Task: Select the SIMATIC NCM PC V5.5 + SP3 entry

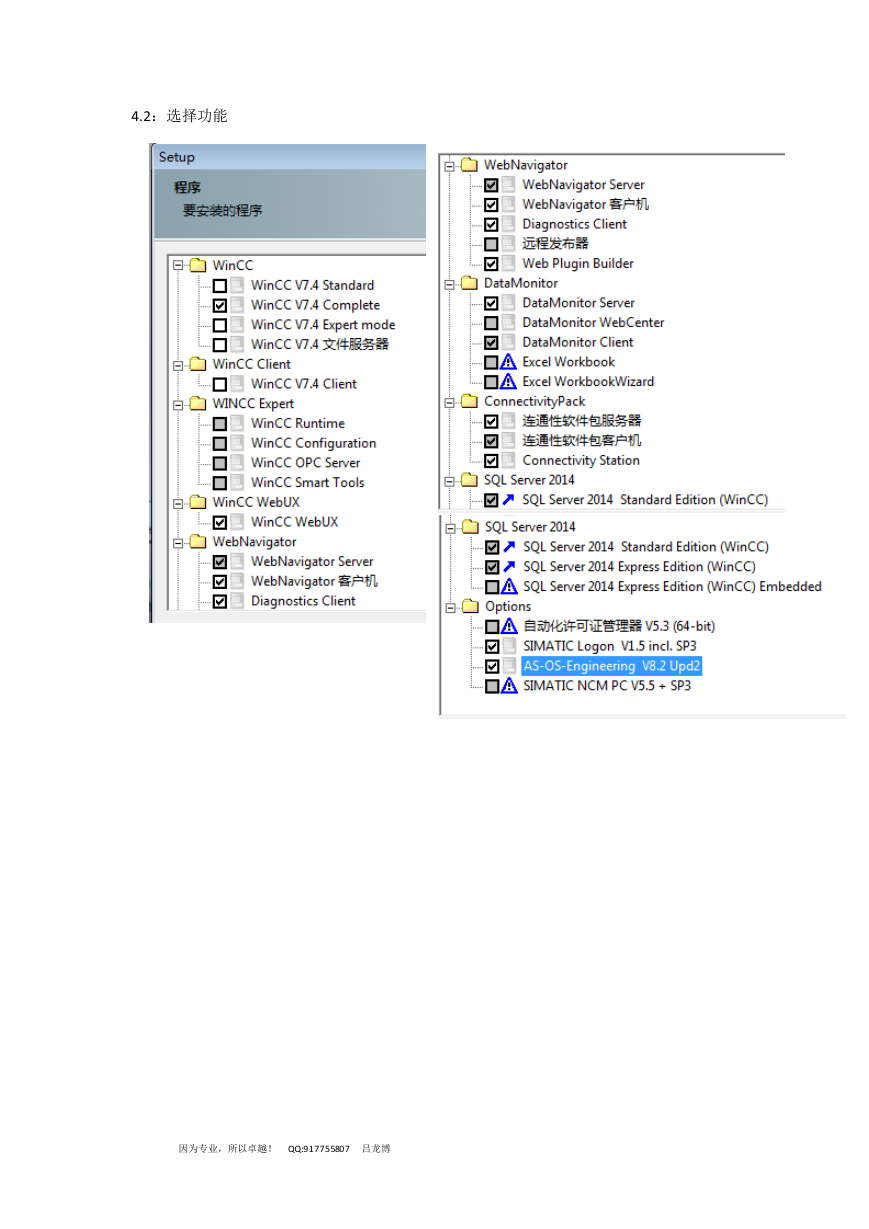Action: click(x=607, y=686)
